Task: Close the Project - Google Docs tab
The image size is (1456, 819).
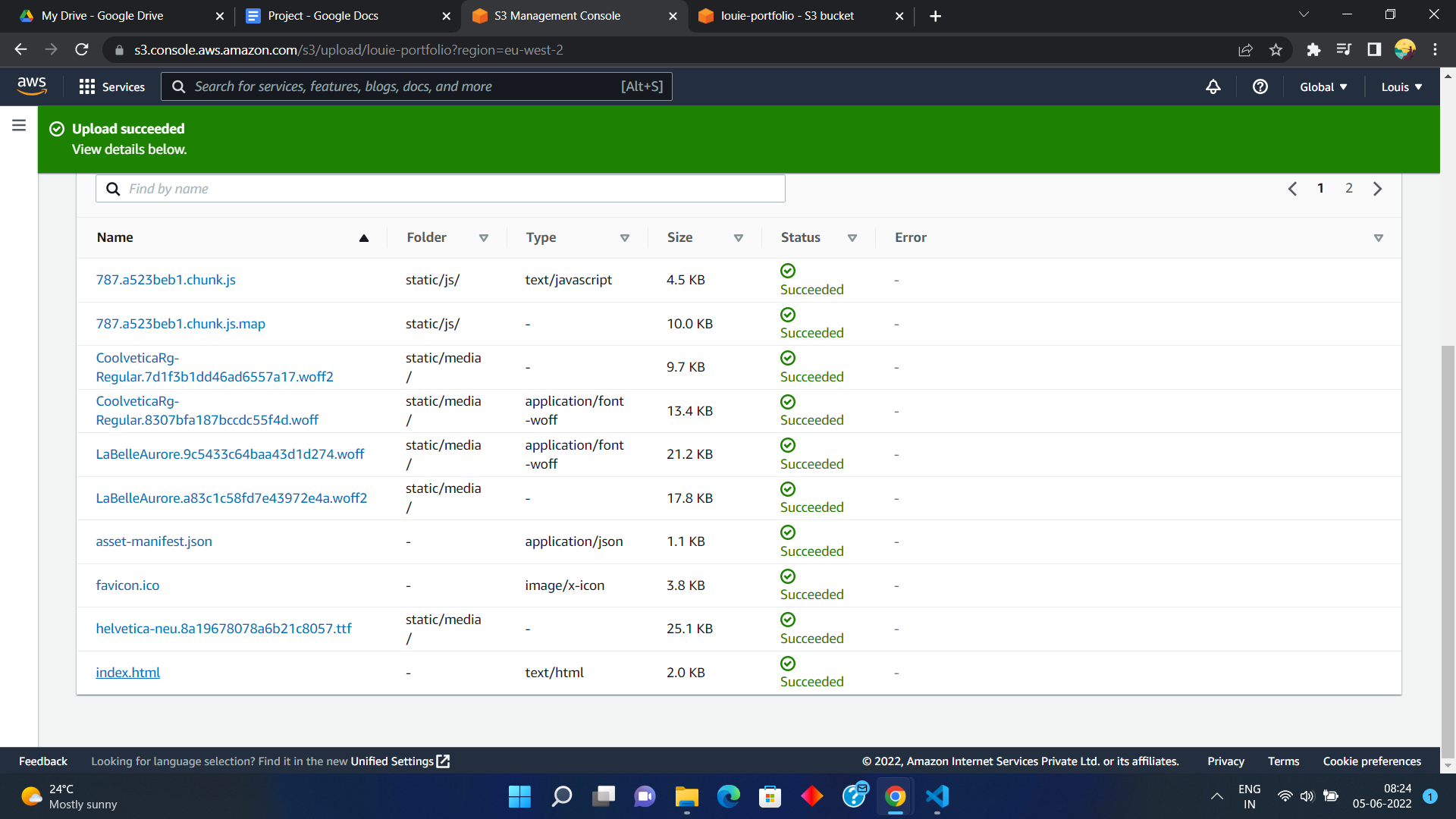Action: 446,16
